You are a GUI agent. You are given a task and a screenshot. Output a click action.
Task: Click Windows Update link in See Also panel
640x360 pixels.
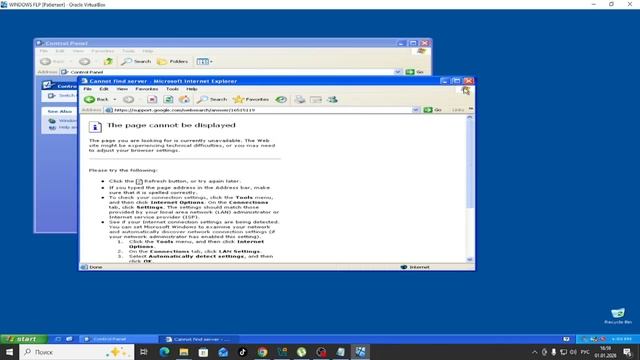[x=63, y=120]
